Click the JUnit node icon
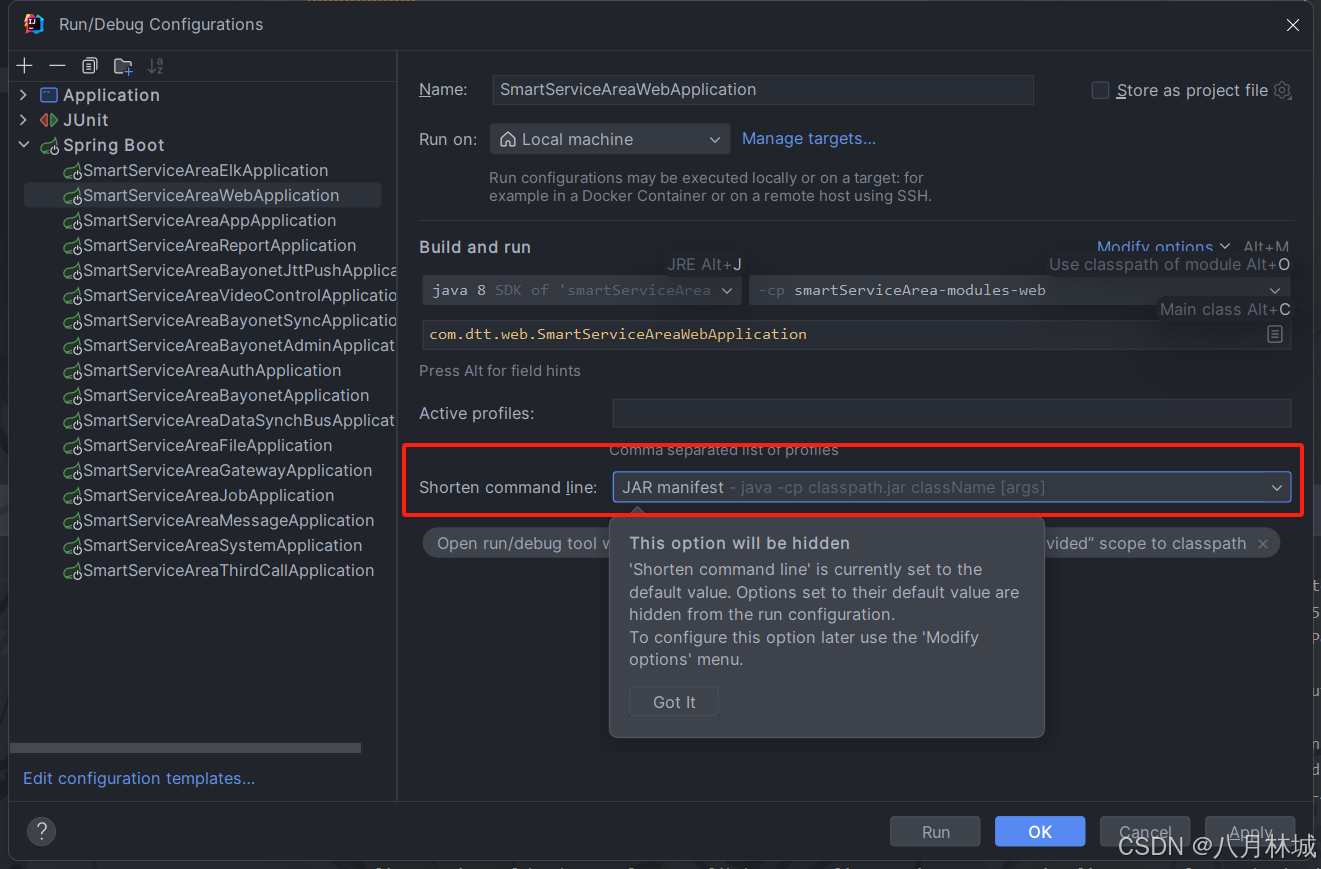The image size is (1321, 869). [49, 120]
